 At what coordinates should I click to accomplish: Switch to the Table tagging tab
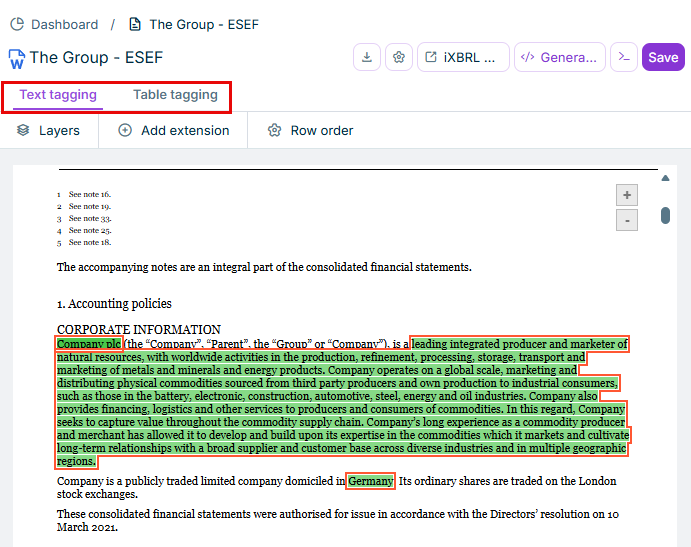click(x=175, y=95)
